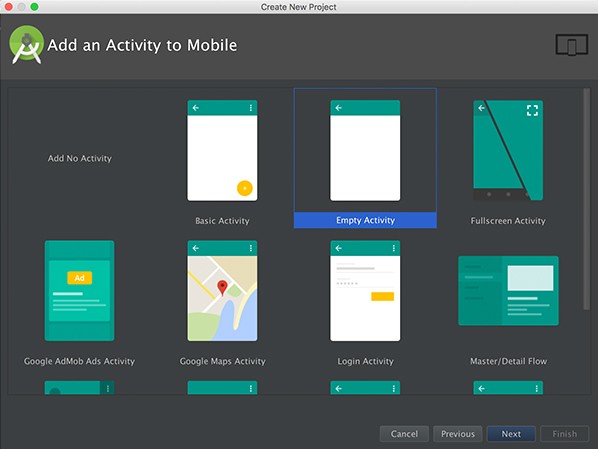This screenshot has width=598, height=449.
Task: Click the yellow sign-in button in Login Activity preview
Action: [383, 296]
